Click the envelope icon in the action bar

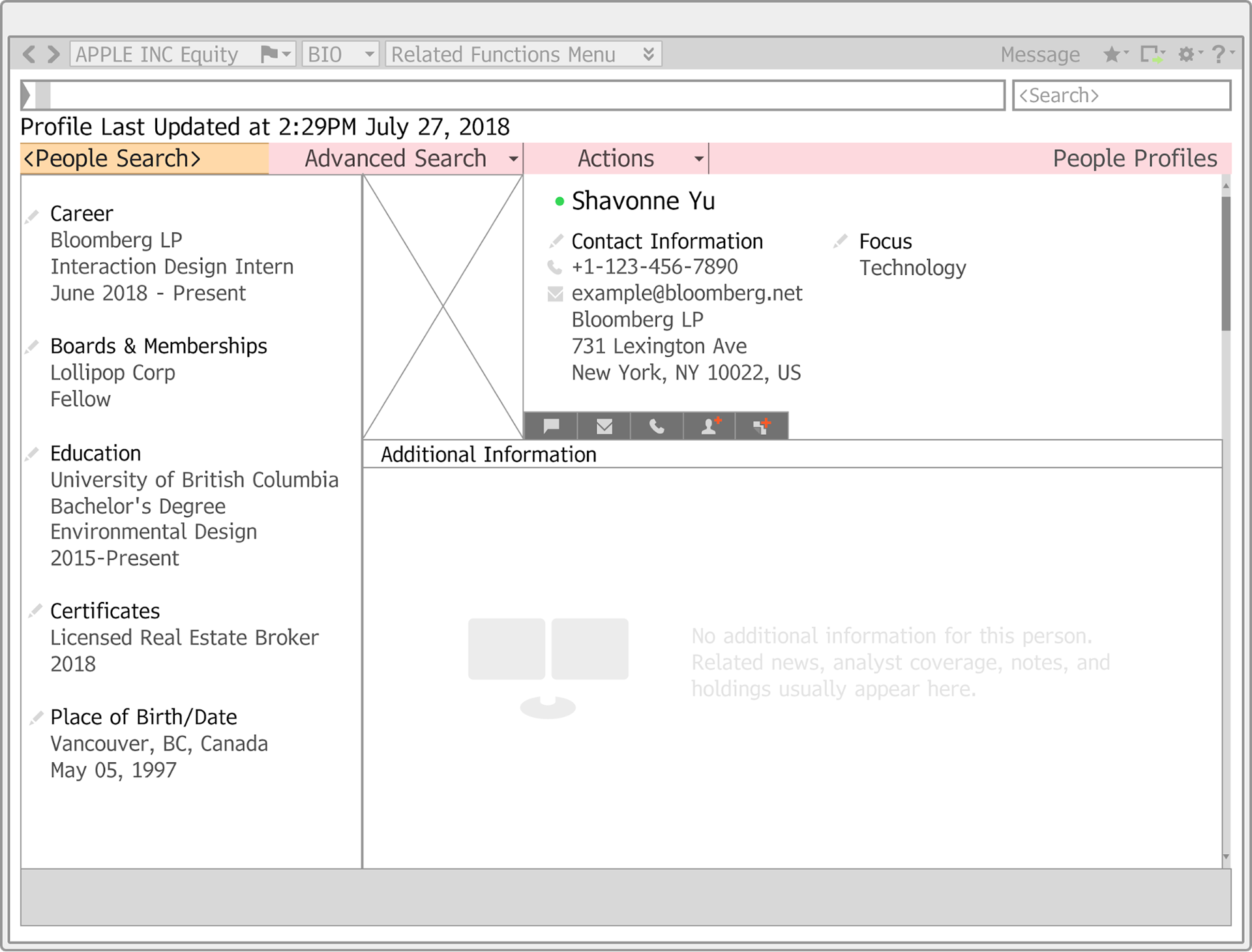604,426
